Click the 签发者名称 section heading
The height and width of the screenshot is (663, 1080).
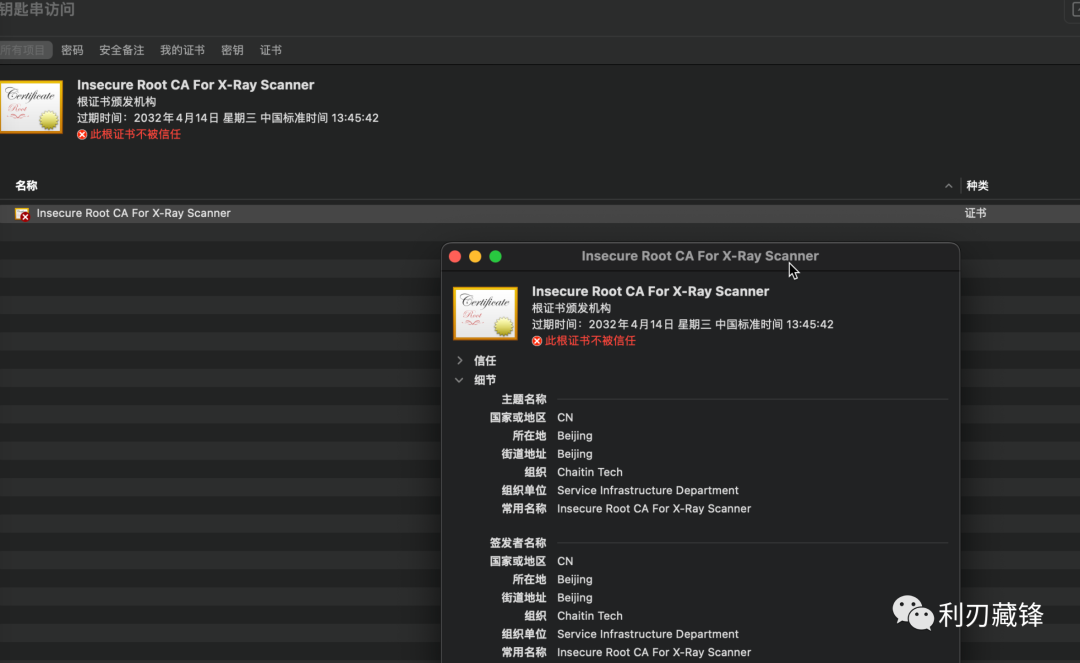pos(518,543)
